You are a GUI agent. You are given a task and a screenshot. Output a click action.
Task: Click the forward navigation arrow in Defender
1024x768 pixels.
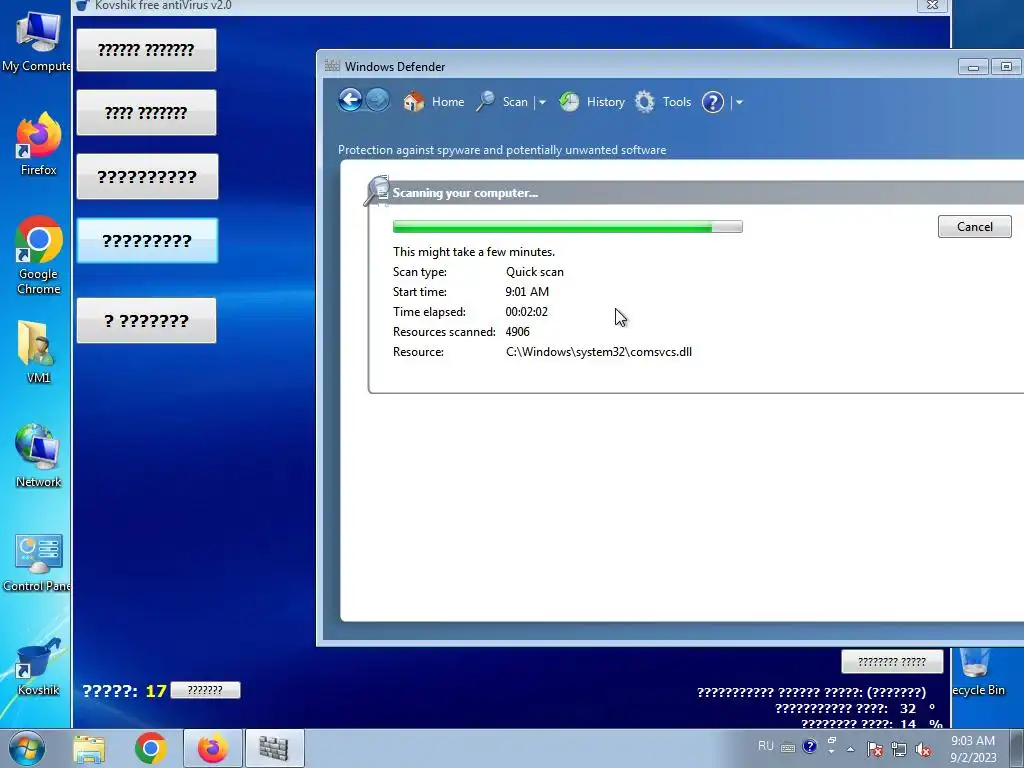377,101
